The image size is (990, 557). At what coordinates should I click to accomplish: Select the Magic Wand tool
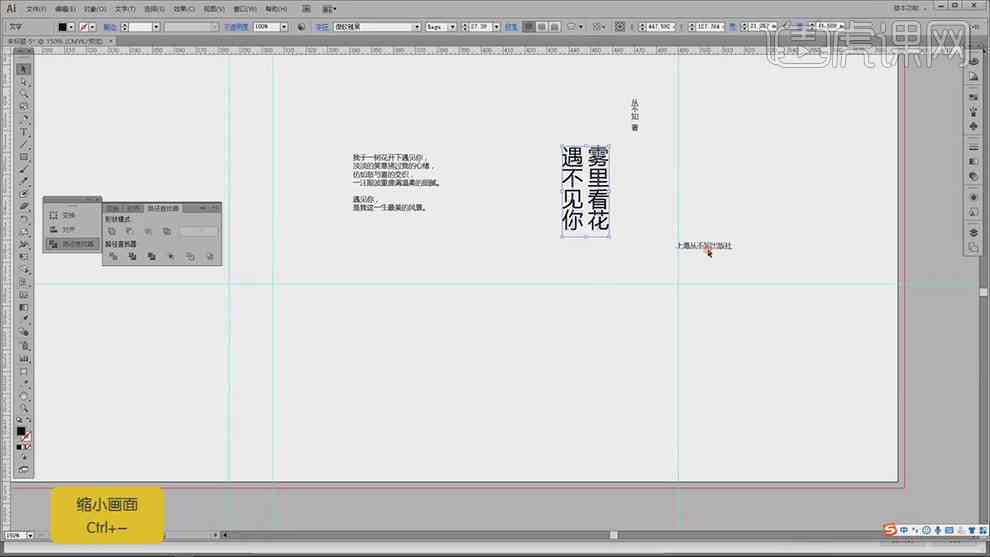[x=23, y=94]
